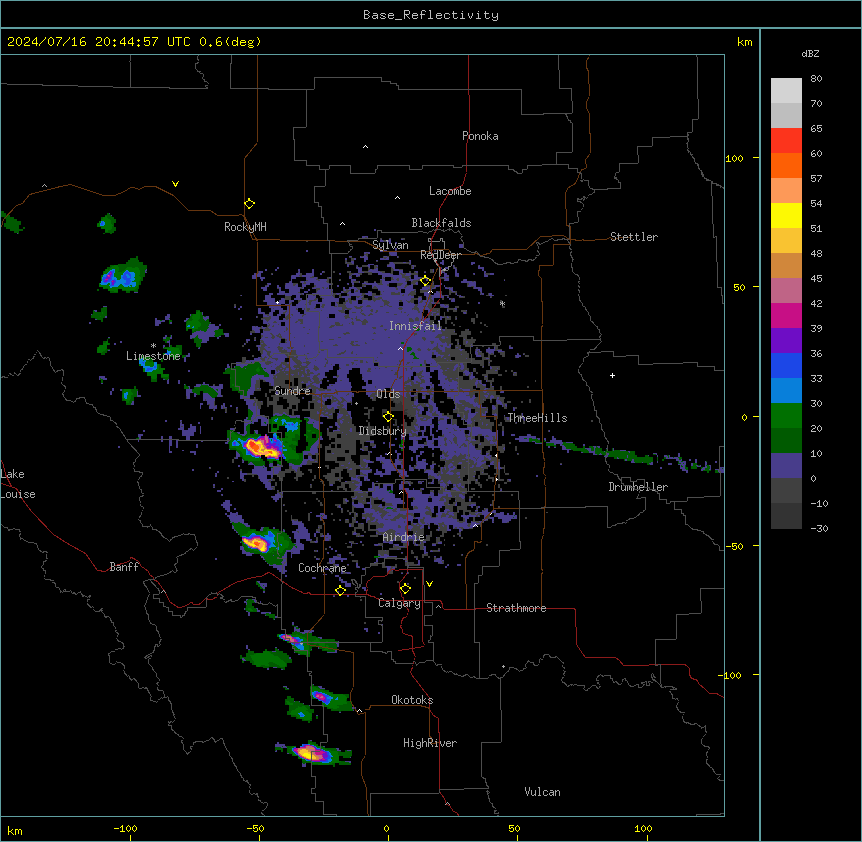The height and width of the screenshot is (842, 862).
Task: Click the dBZ legend heading
Action: (810, 54)
